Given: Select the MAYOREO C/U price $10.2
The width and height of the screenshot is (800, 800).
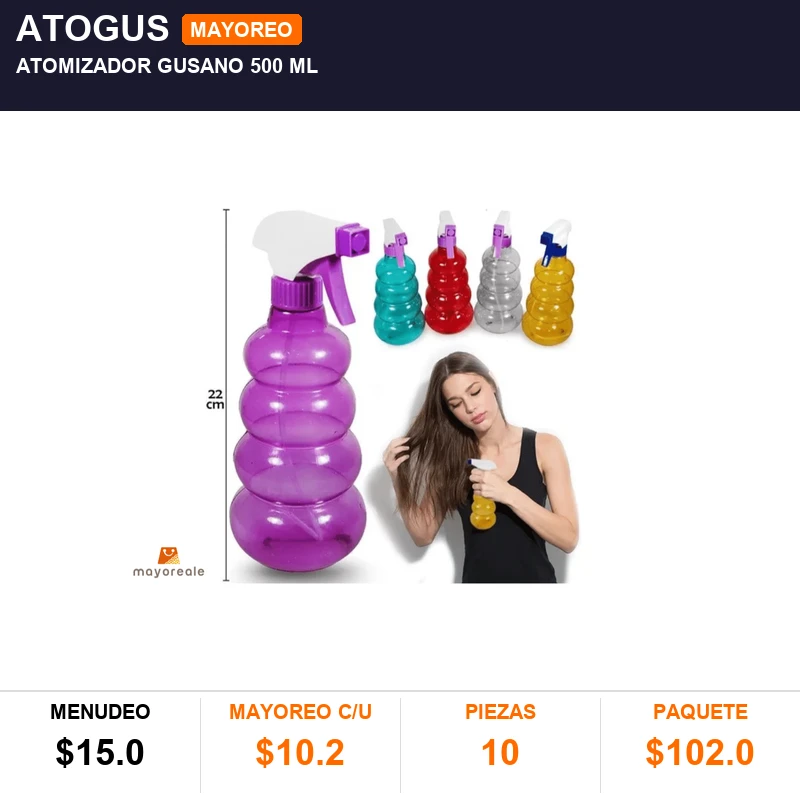Looking at the screenshot, I should [300, 752].
